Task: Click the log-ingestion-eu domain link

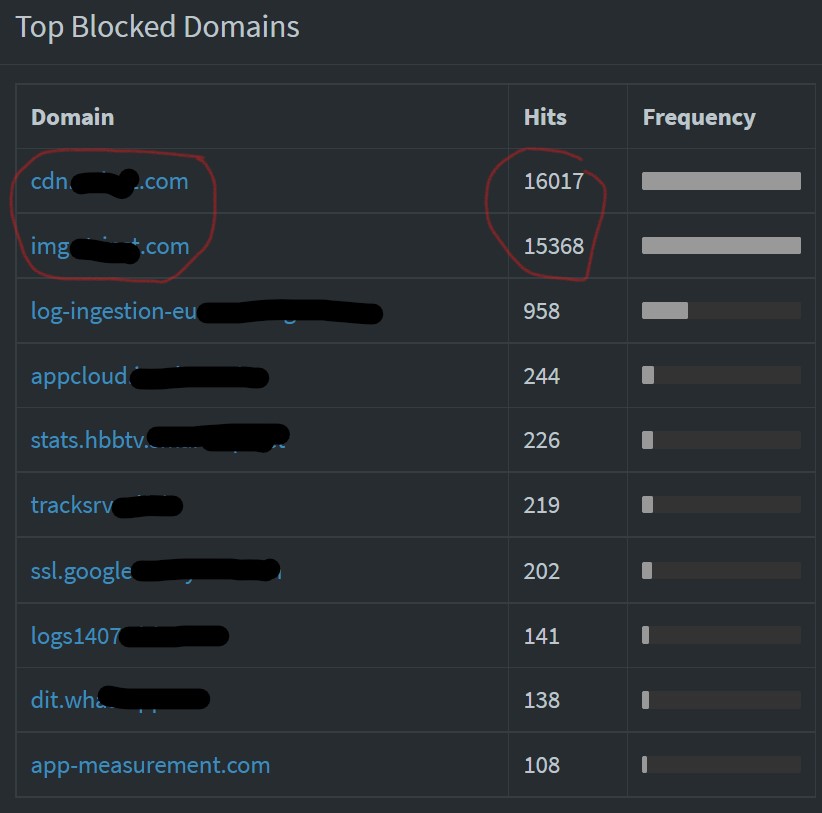Action: pos(207,311)
